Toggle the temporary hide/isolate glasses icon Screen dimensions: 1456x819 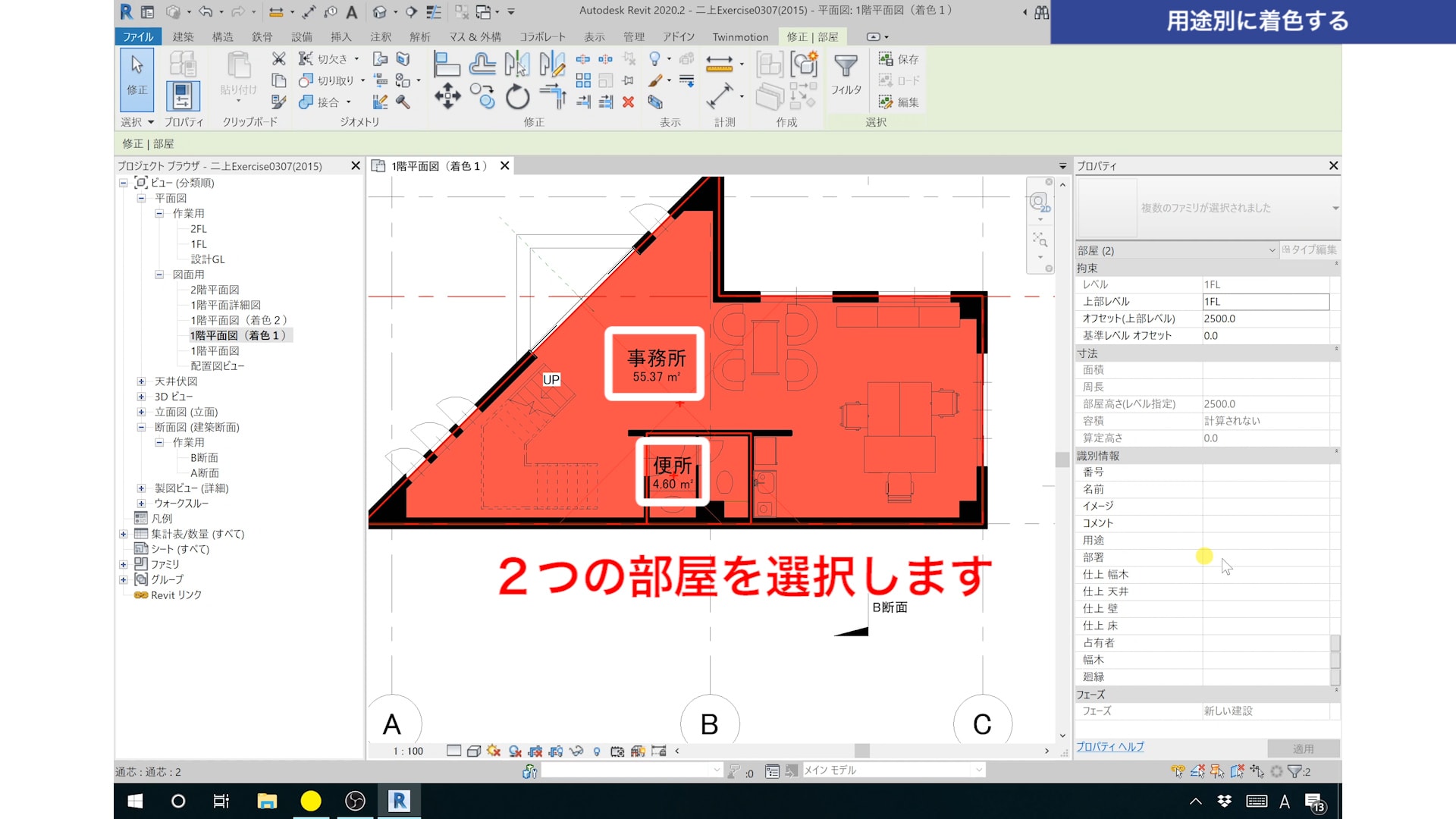pyautogui.click(x=576, y=751)
